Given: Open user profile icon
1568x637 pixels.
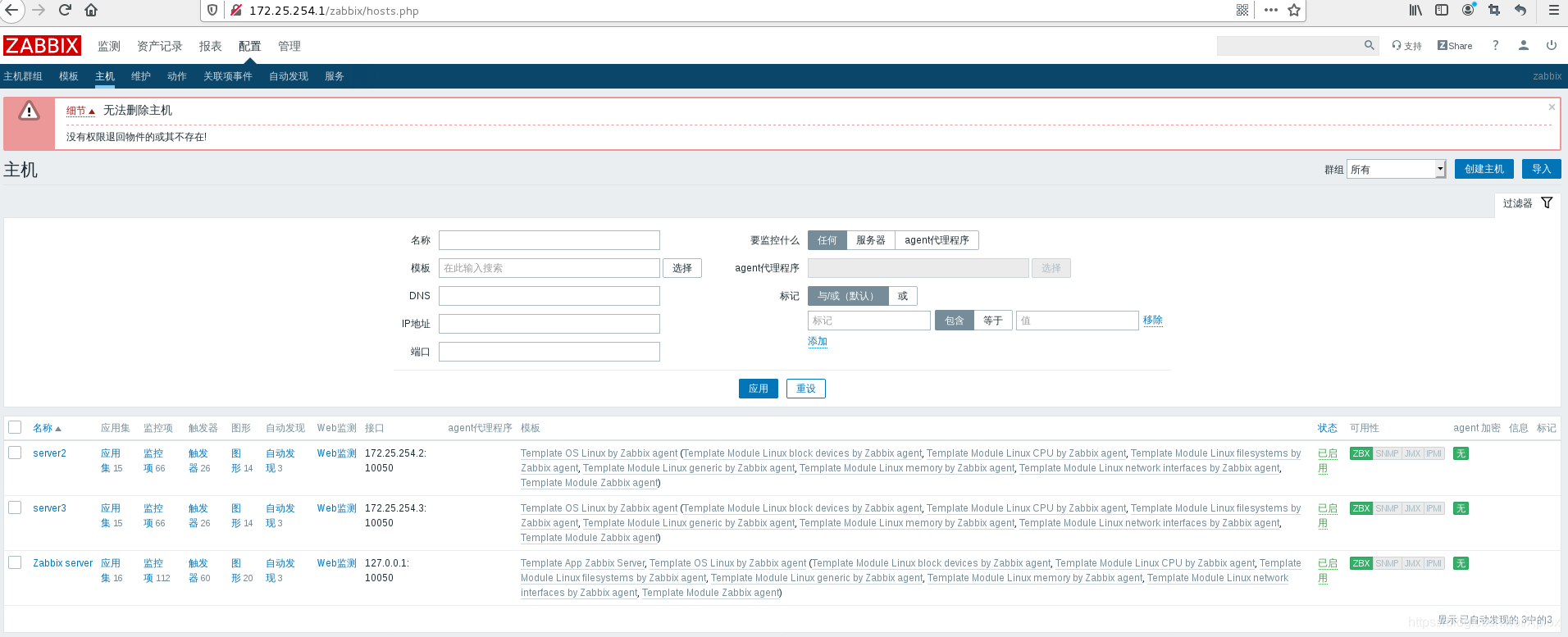Looking at the screenshot, I should coord(1523,46).
